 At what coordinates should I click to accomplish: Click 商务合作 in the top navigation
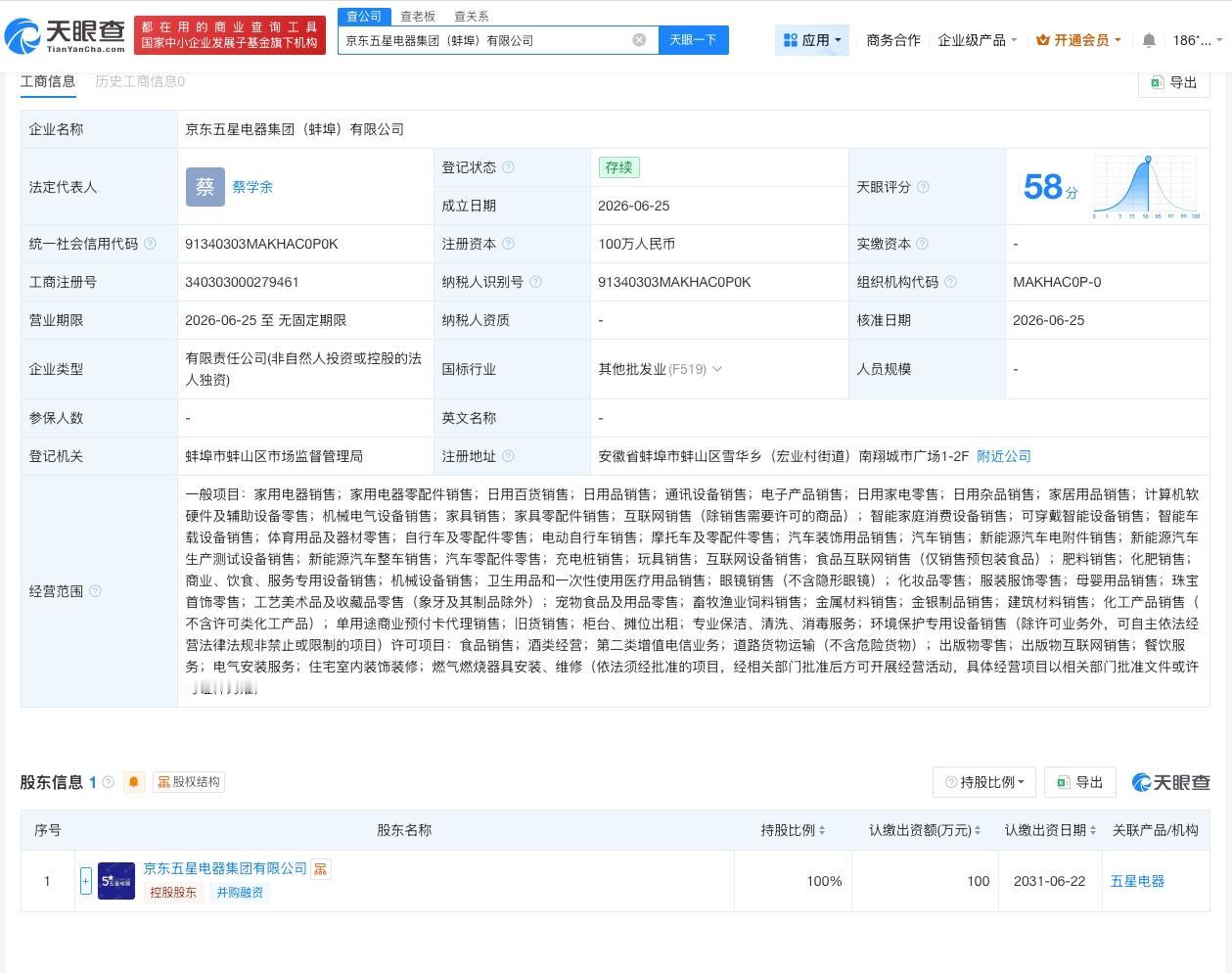(893, 40)
